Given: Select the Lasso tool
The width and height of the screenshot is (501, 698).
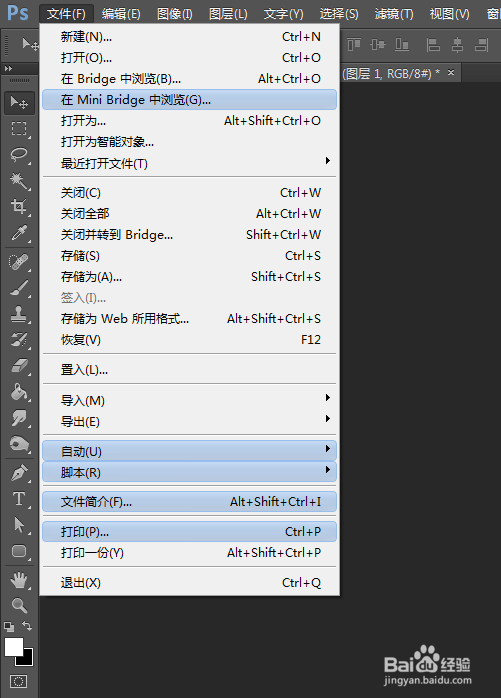Looking at the screenshot, I should pos(19,154).
